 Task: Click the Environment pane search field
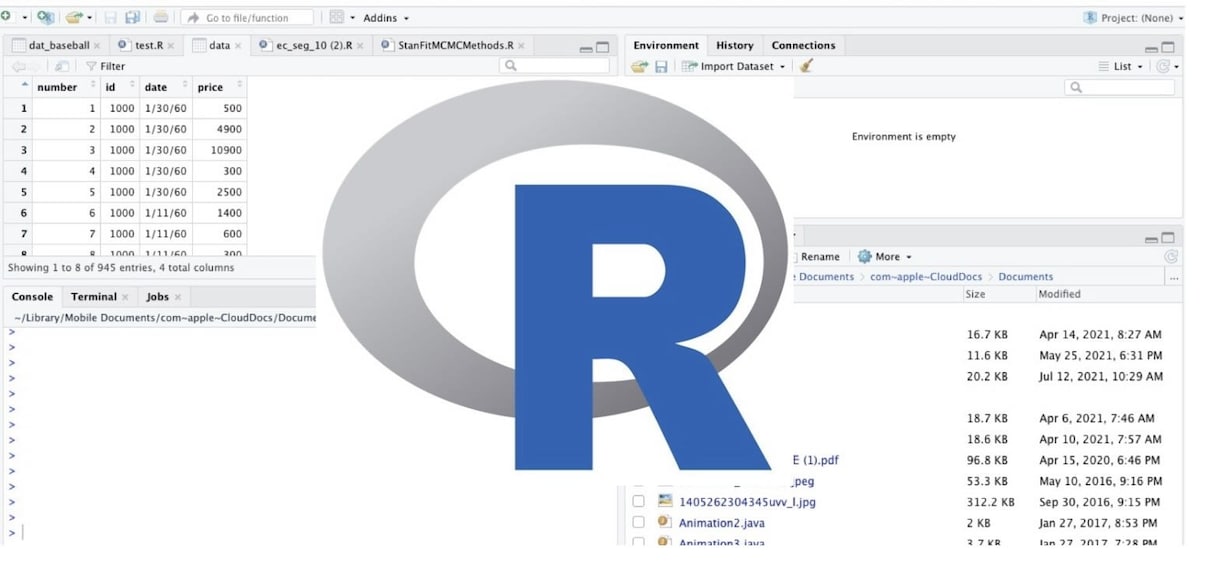coord(1120,87)
